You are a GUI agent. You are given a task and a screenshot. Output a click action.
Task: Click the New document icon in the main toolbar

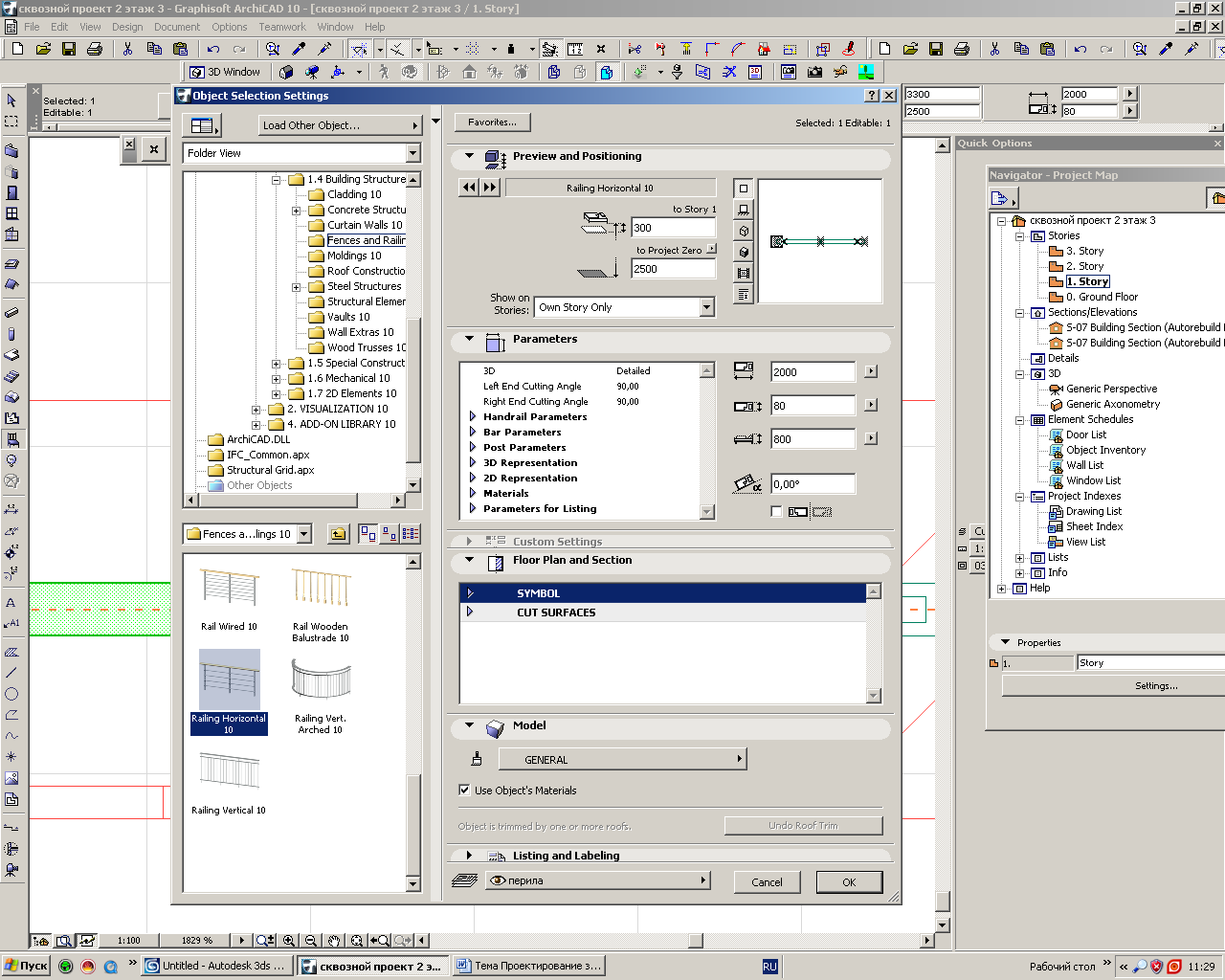click(x=17, y=49)
